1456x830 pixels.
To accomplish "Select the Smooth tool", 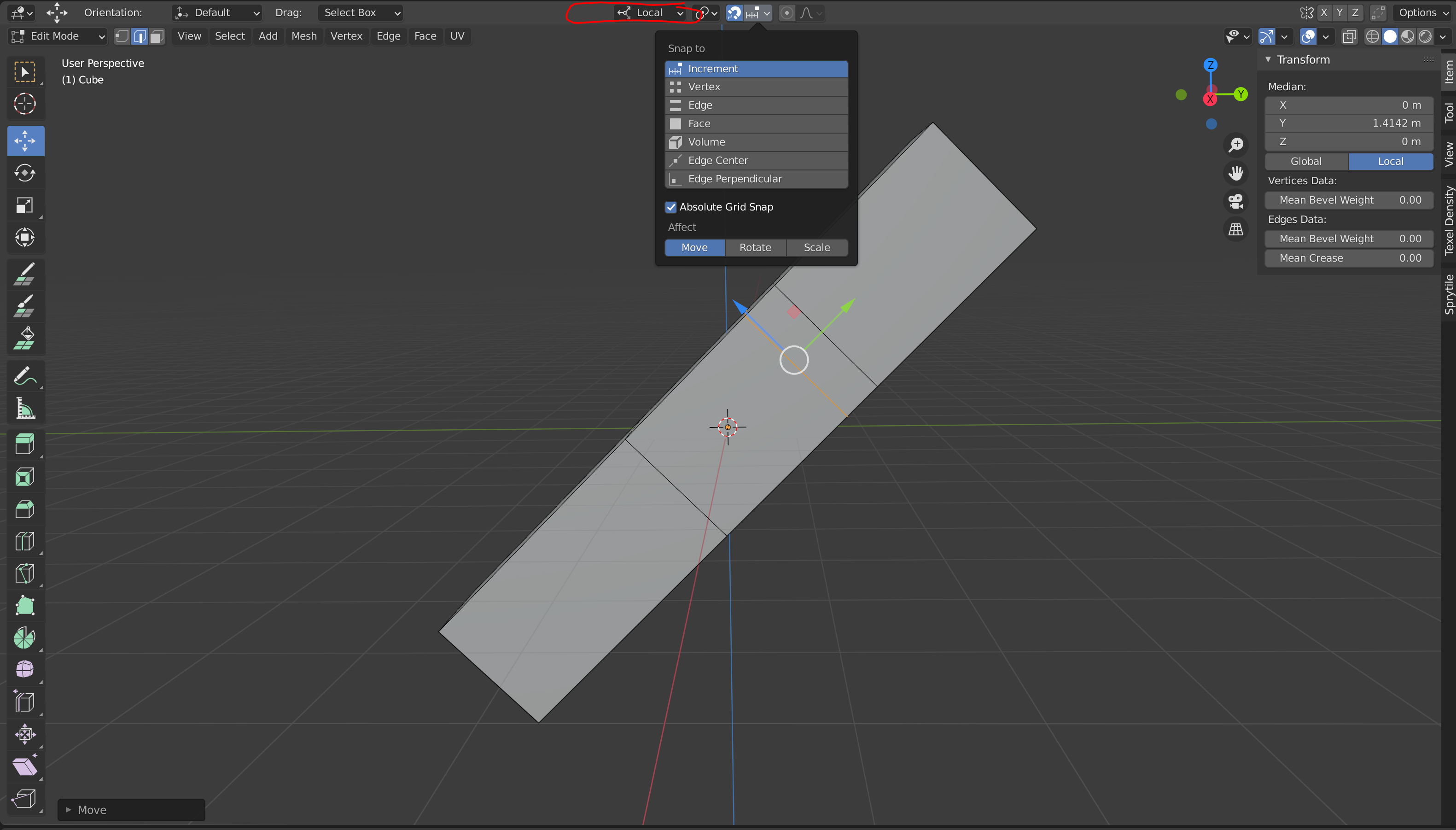I will (x=24, y=670).
